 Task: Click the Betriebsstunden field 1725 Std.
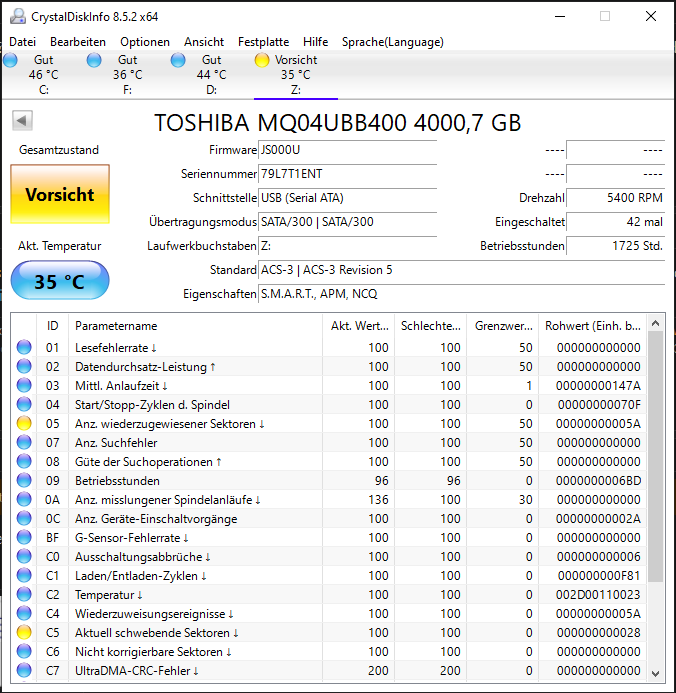pos(615,245)
